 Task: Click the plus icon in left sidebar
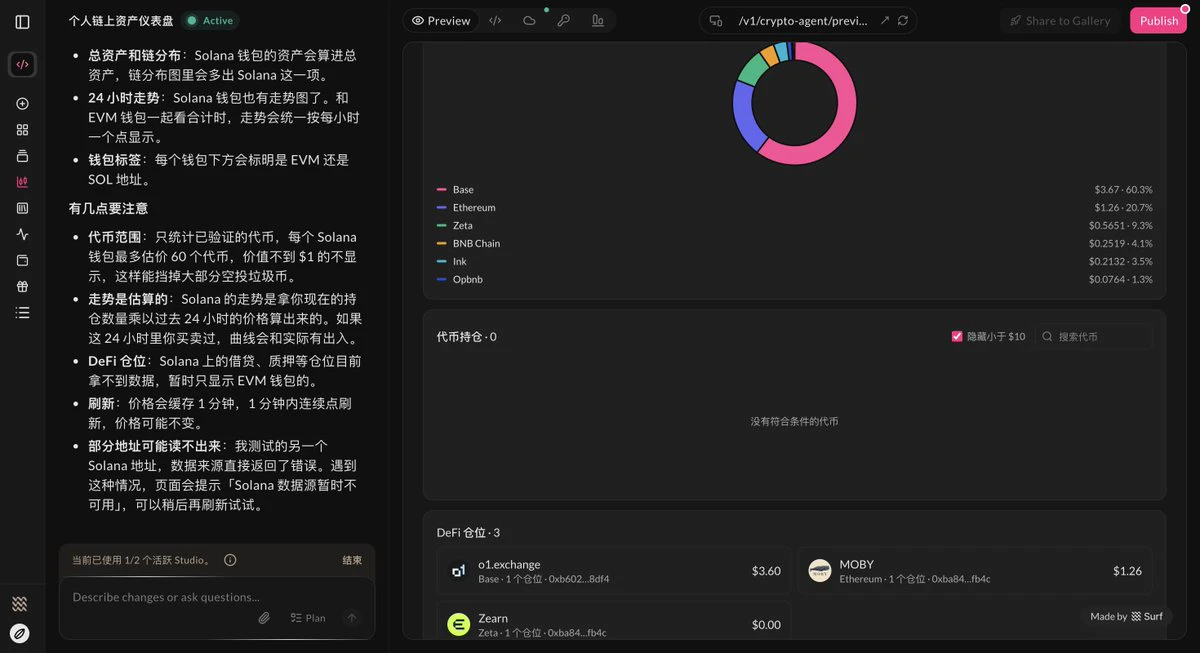22,103
